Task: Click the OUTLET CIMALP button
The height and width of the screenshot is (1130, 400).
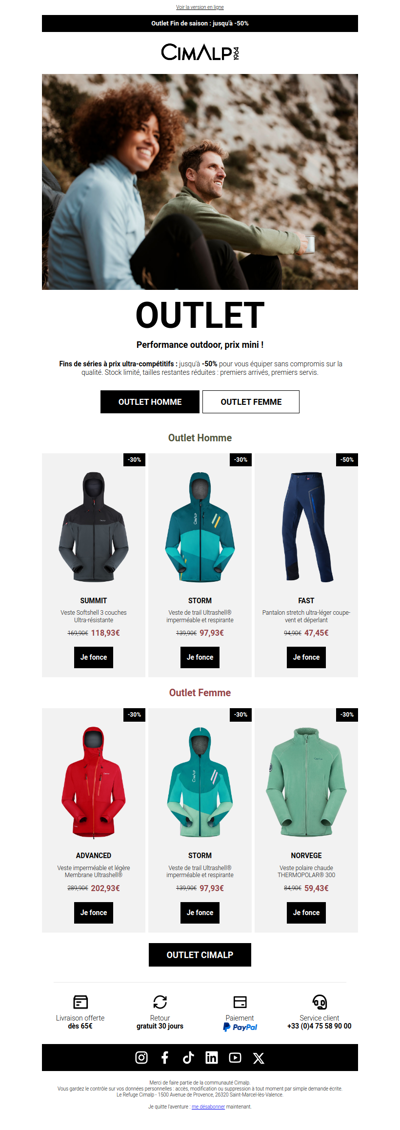Action: (200, 954)
